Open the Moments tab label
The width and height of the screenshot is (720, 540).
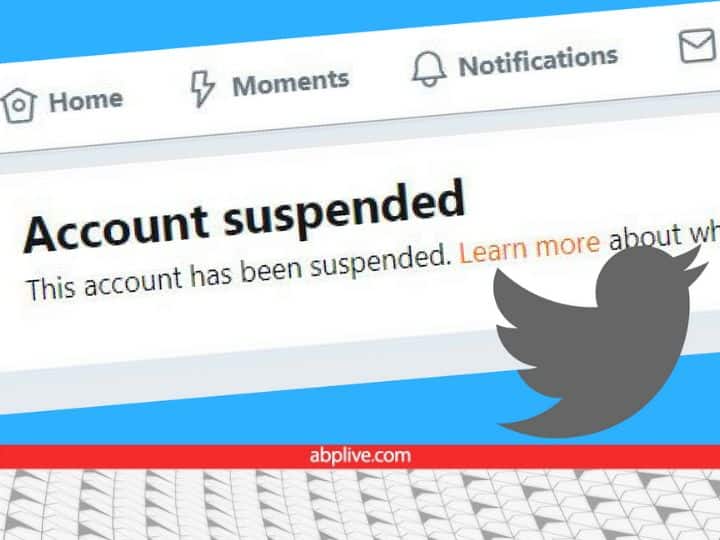pos(291,83)
